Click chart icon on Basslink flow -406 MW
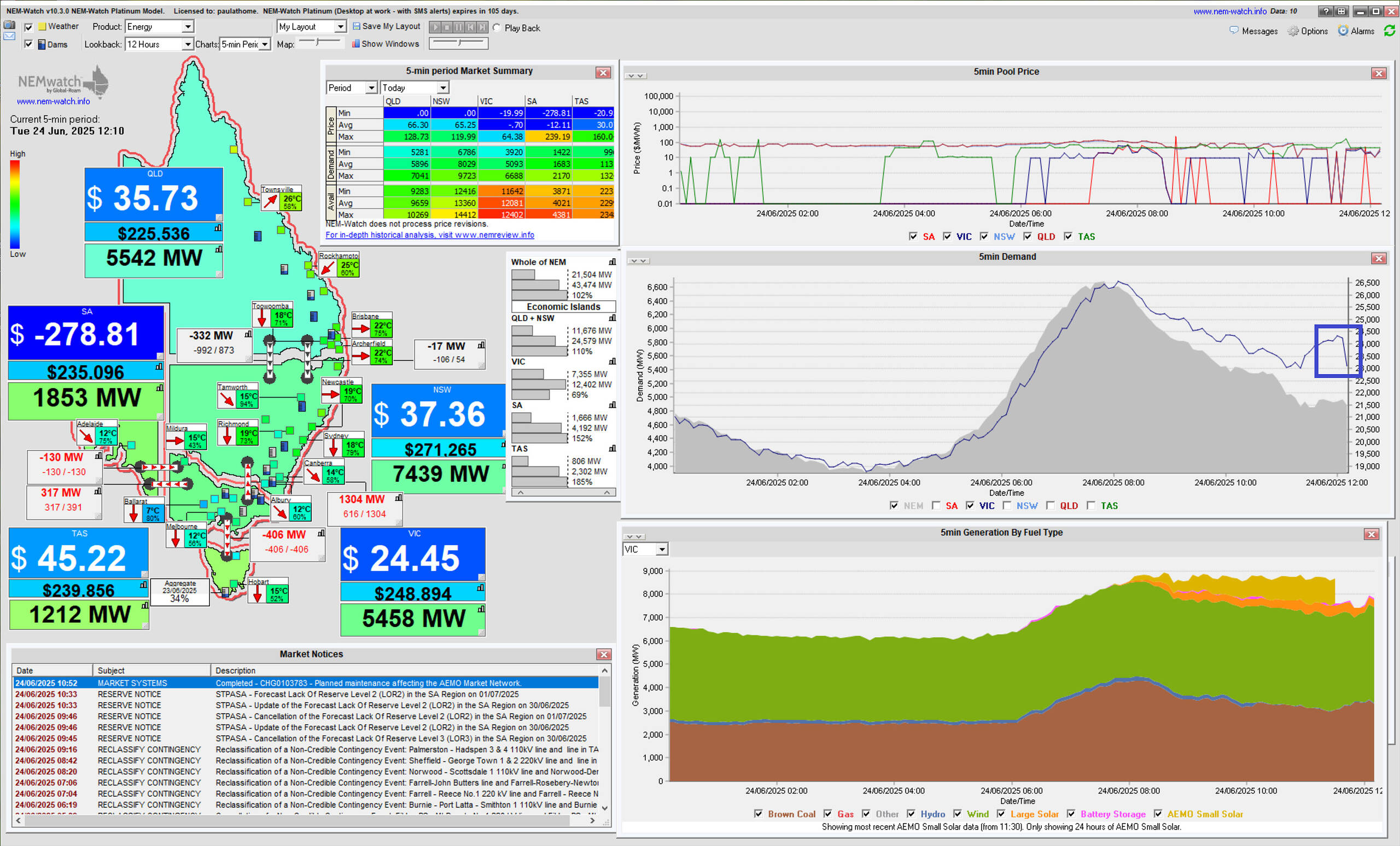Image resolution: width=1400 pixels, height=846 pixels. [x=322, y=533]
